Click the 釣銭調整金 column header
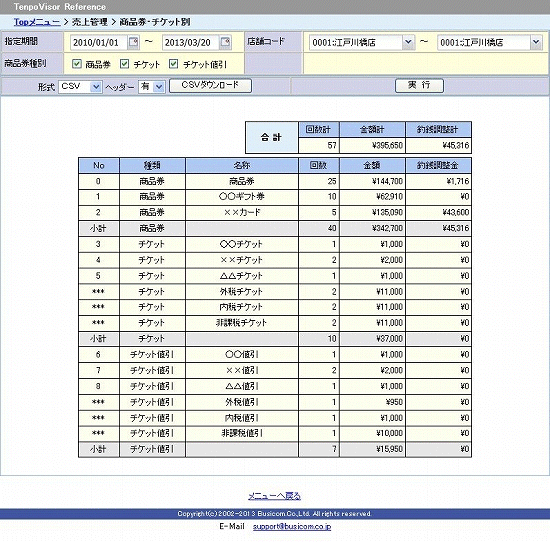 [x=438, y=165]
